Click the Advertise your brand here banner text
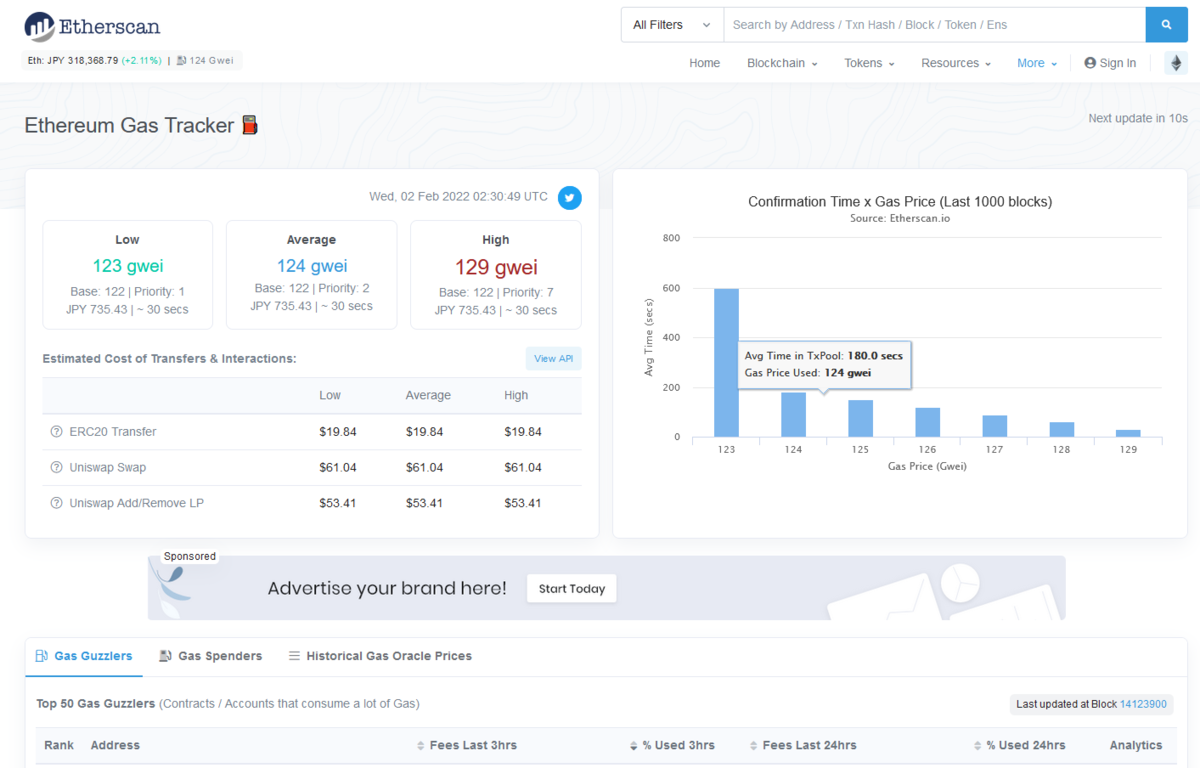This screenshot has height=768, width=1200. click(387, 589)
